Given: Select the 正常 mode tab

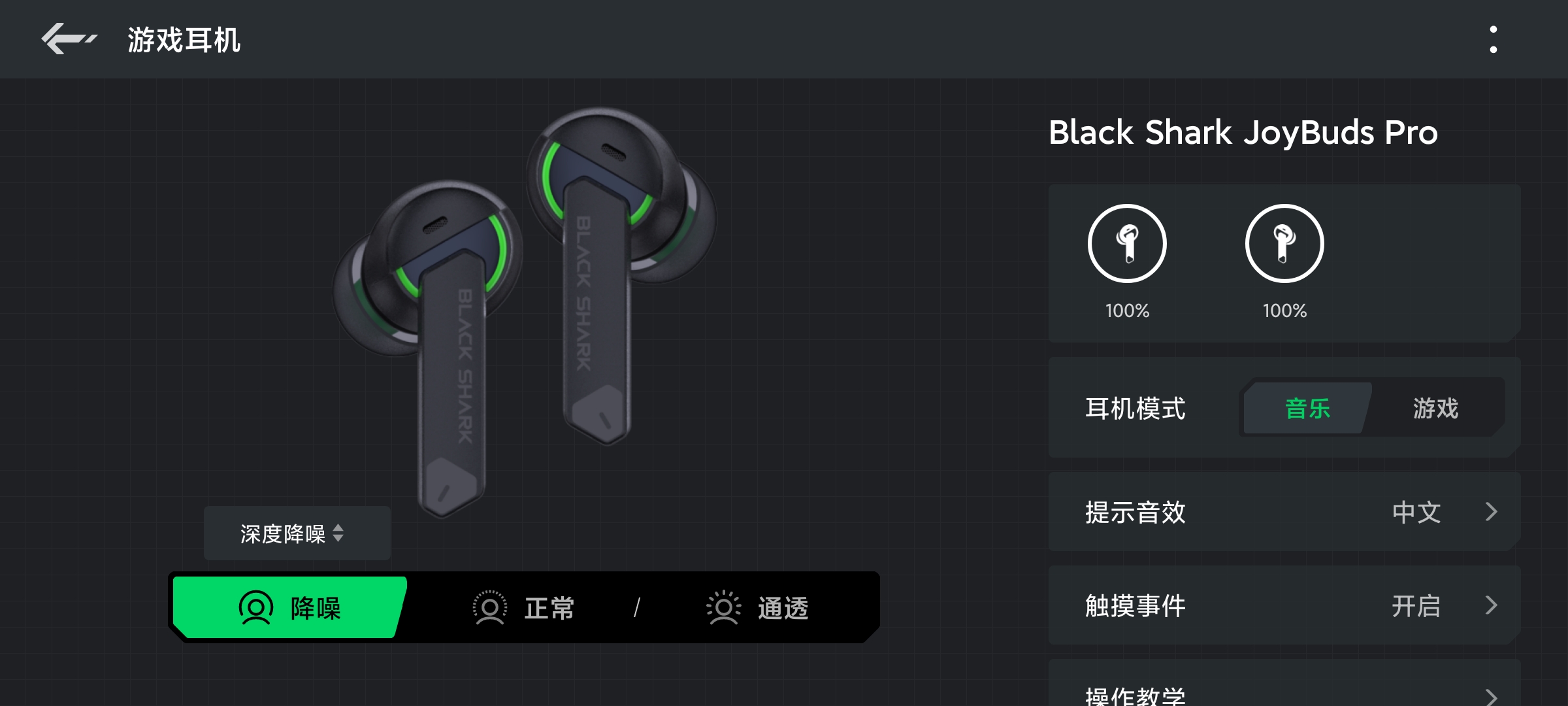Looking at the screenshot, I should [x=523, y=608].
